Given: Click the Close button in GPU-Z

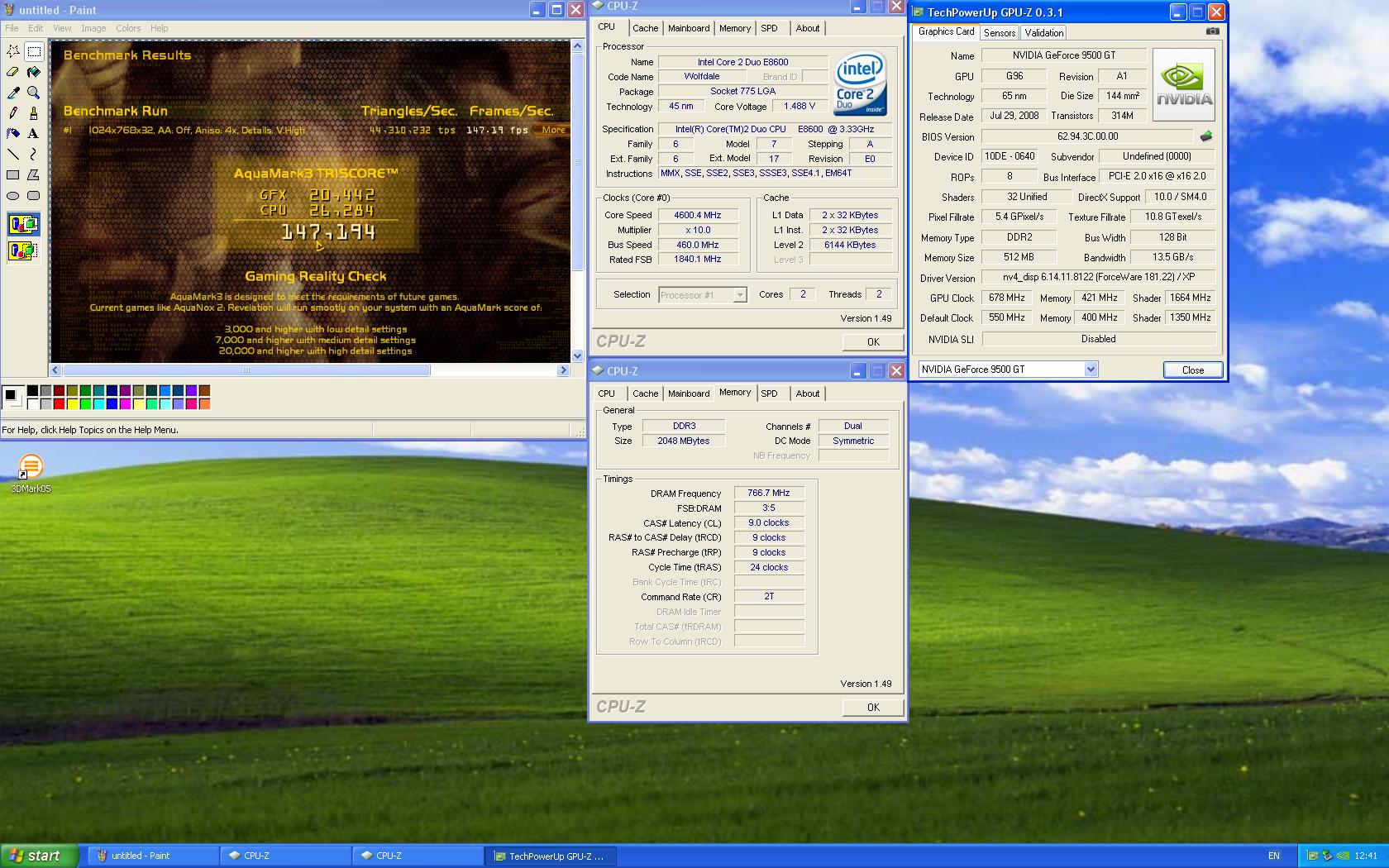Looking at the screenshot, I should pos(1192,370).
